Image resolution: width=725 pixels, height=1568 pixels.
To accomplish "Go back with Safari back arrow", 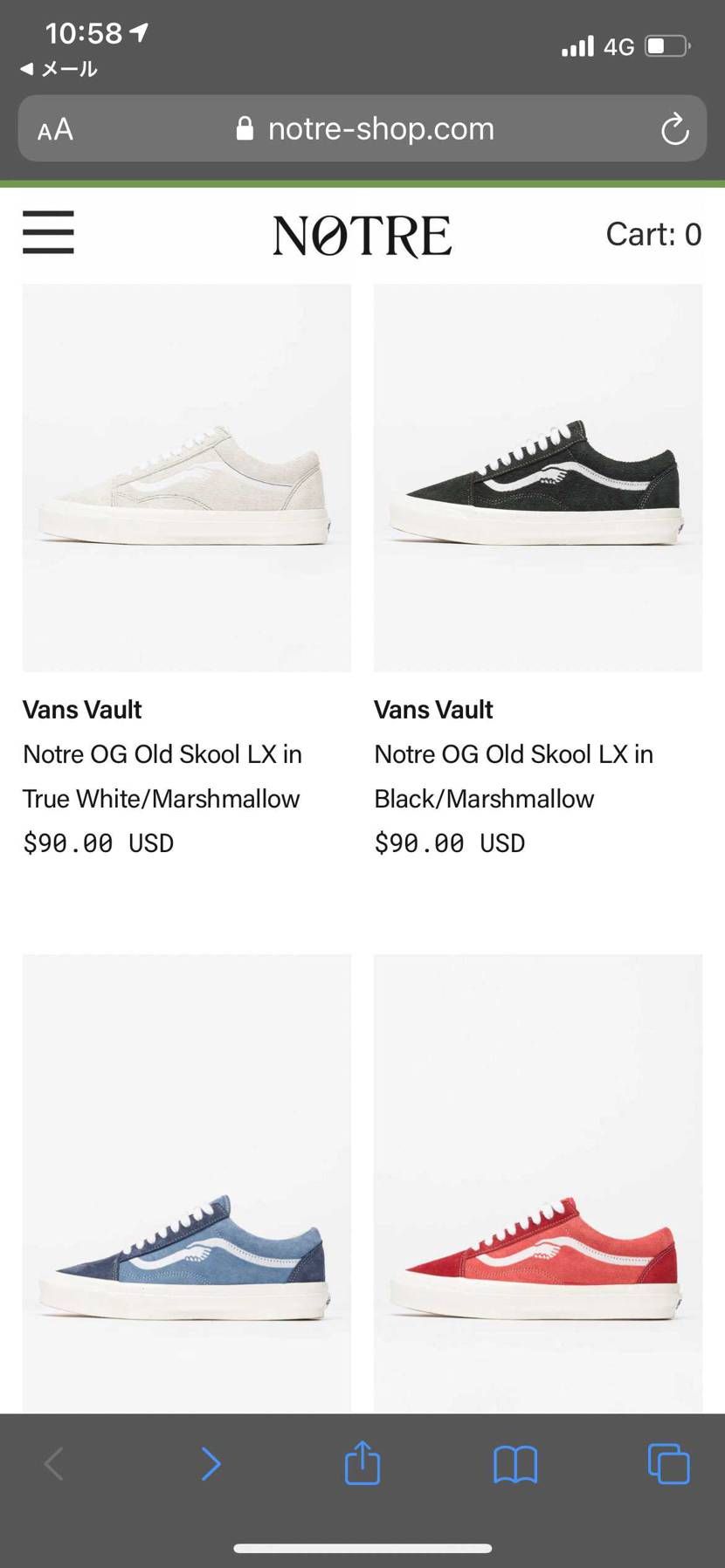I will [54, 1464].
